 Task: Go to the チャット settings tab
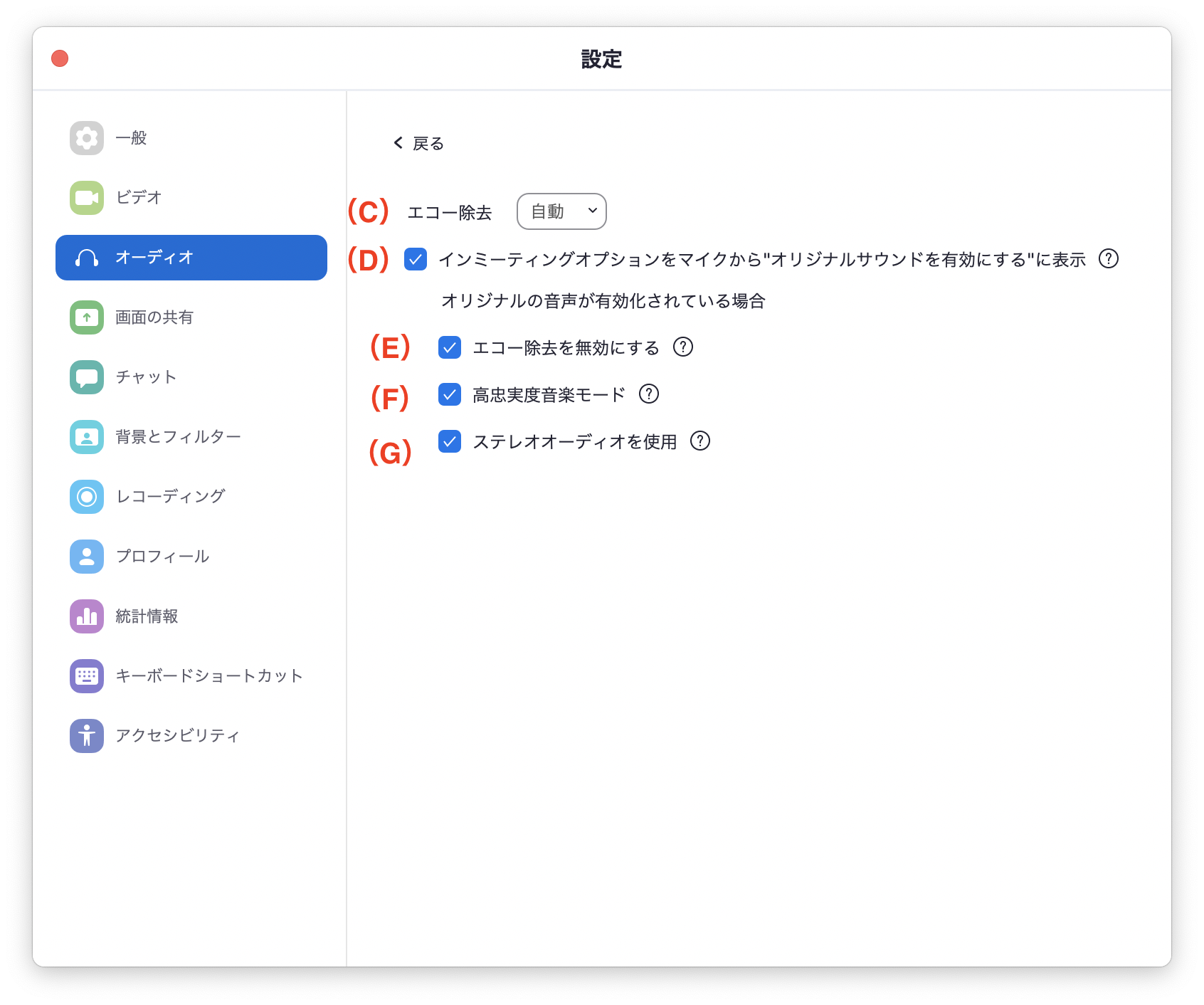(191, 377)
